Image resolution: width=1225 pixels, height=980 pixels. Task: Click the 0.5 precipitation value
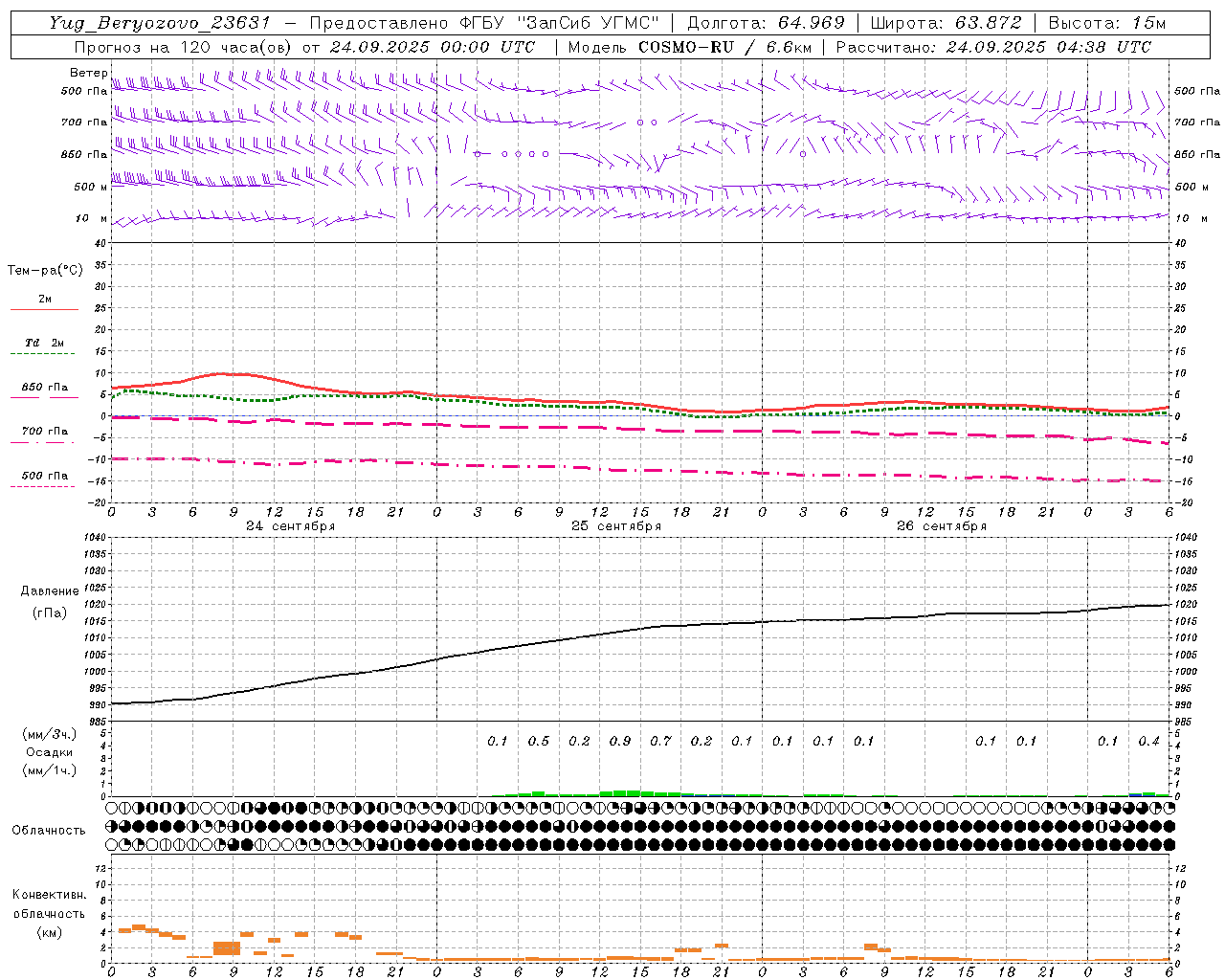[539, 741]
